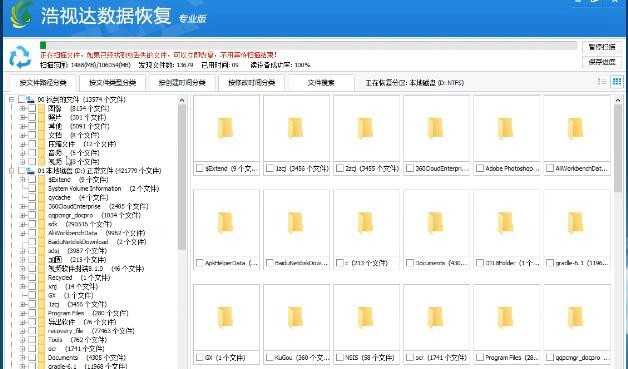This screenshot has width=628, height=369.
Task: Open the 文件搜索 tab
Action: pos(321,83)
